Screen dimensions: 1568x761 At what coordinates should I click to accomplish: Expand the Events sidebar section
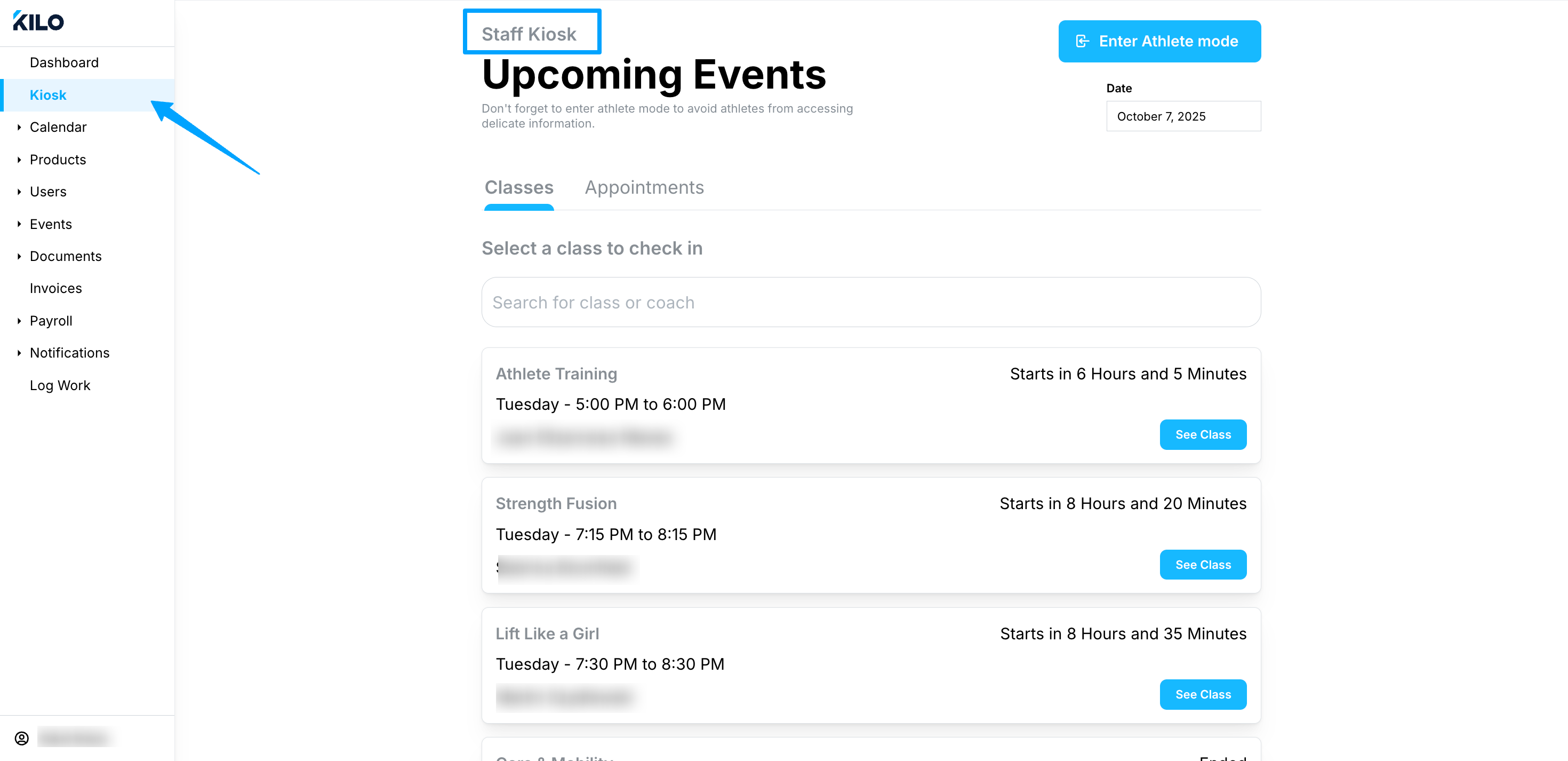pyautogui.click(x=51, y=224)
